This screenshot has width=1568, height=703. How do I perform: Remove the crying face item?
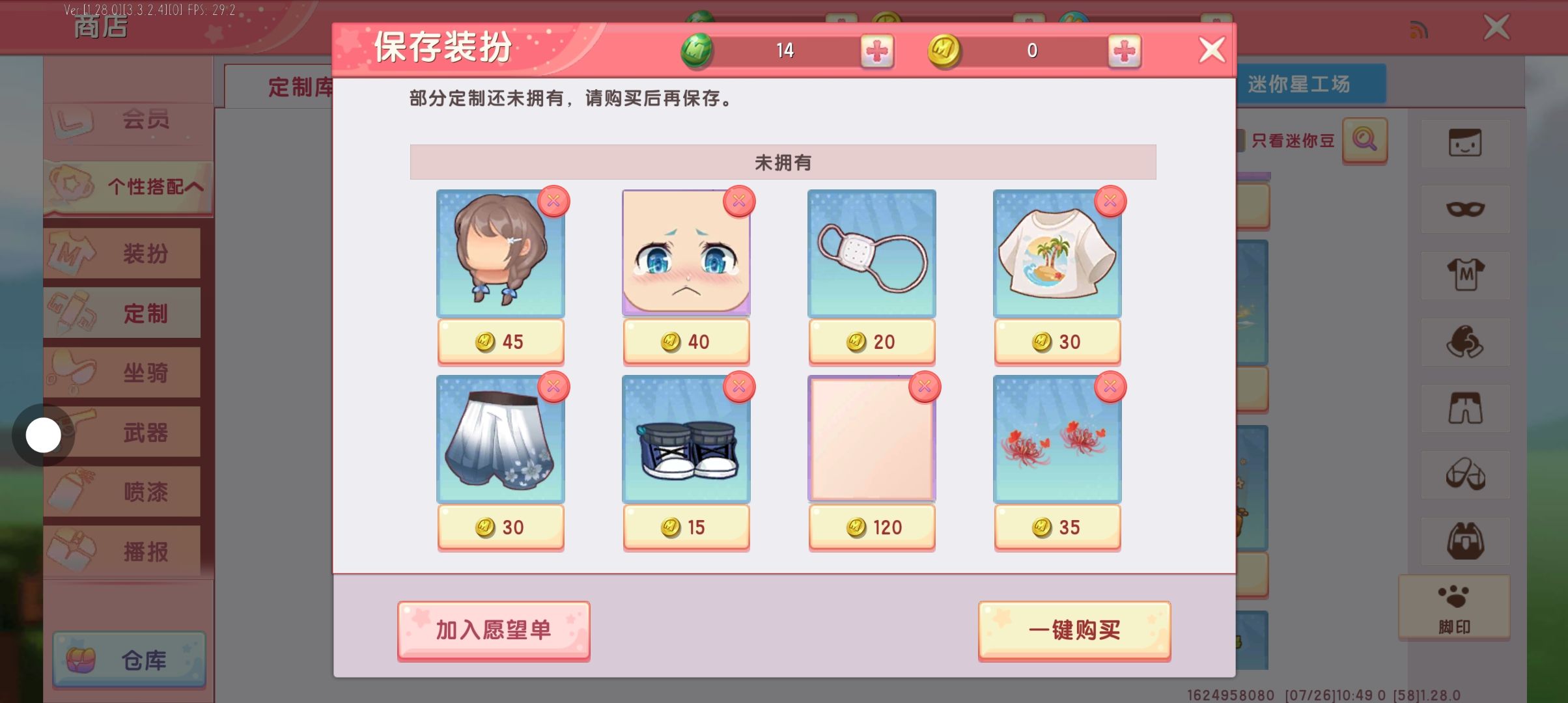(739, 201)
